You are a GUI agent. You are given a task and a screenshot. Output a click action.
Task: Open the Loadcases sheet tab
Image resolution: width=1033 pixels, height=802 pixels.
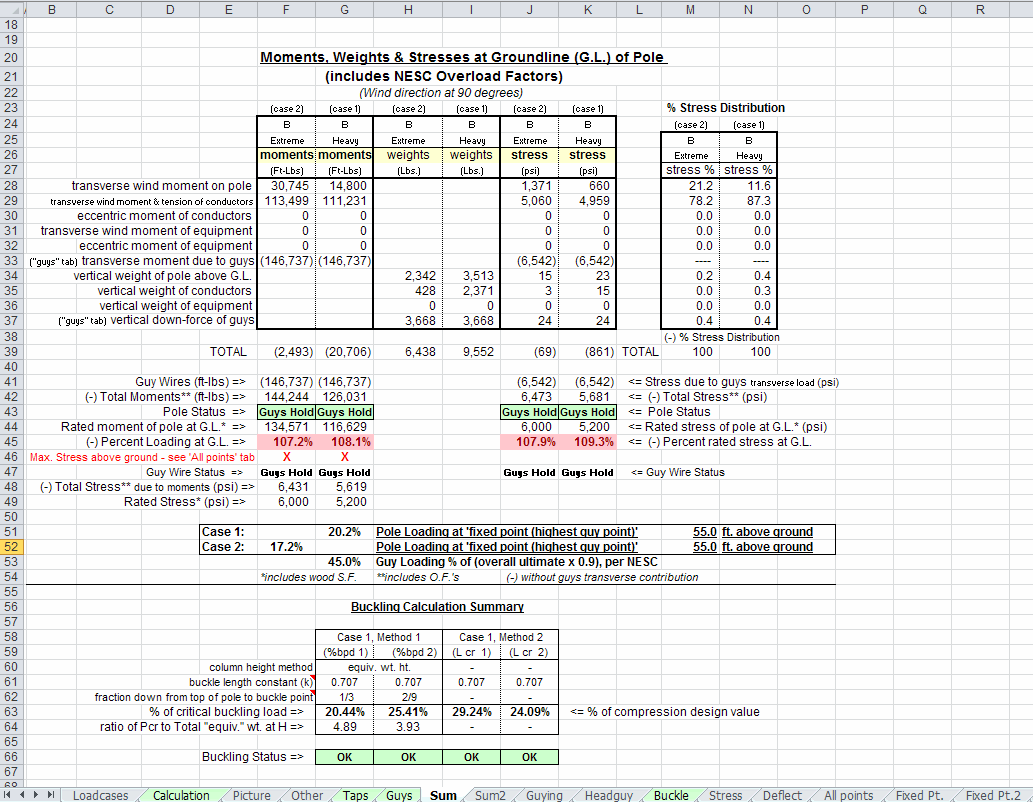click(100, 795)
